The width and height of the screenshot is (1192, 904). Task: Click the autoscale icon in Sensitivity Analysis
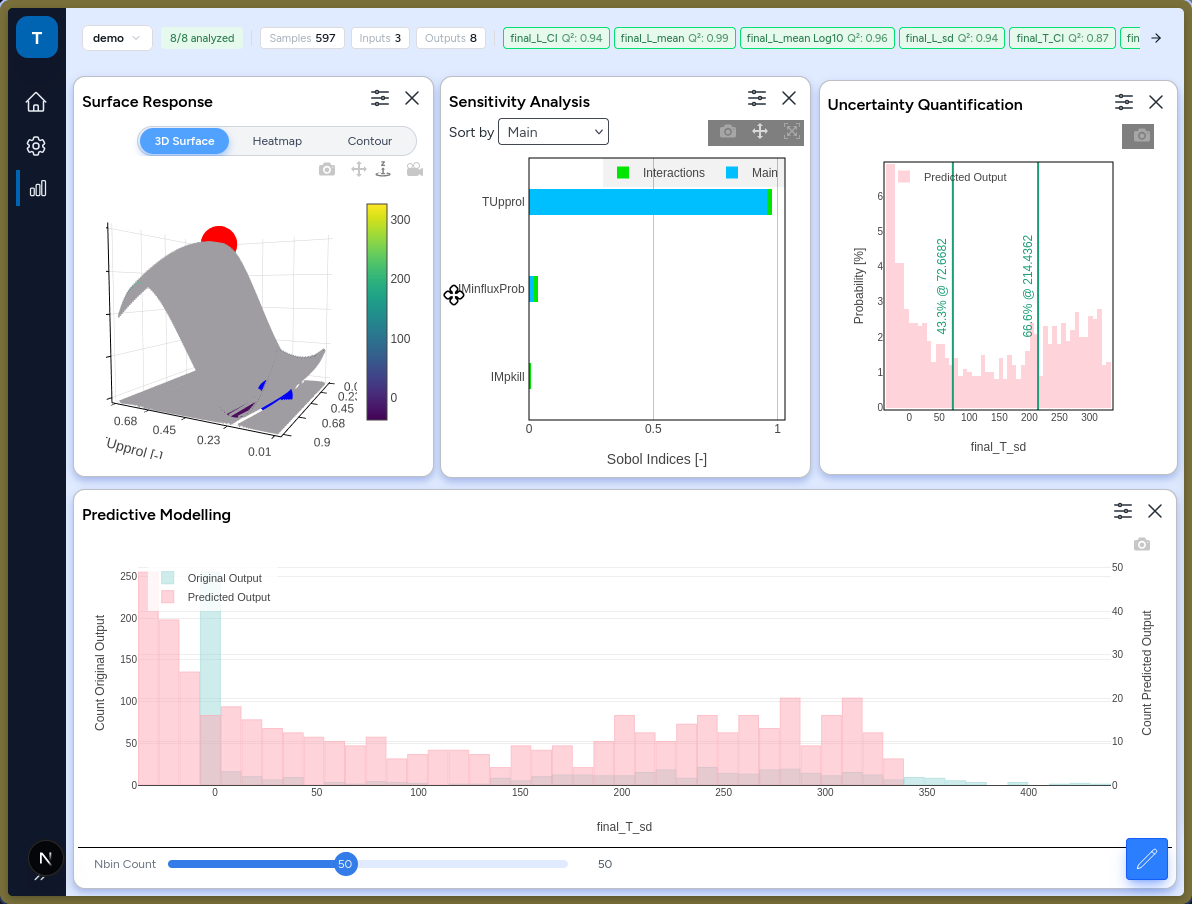tap(791, 132)
